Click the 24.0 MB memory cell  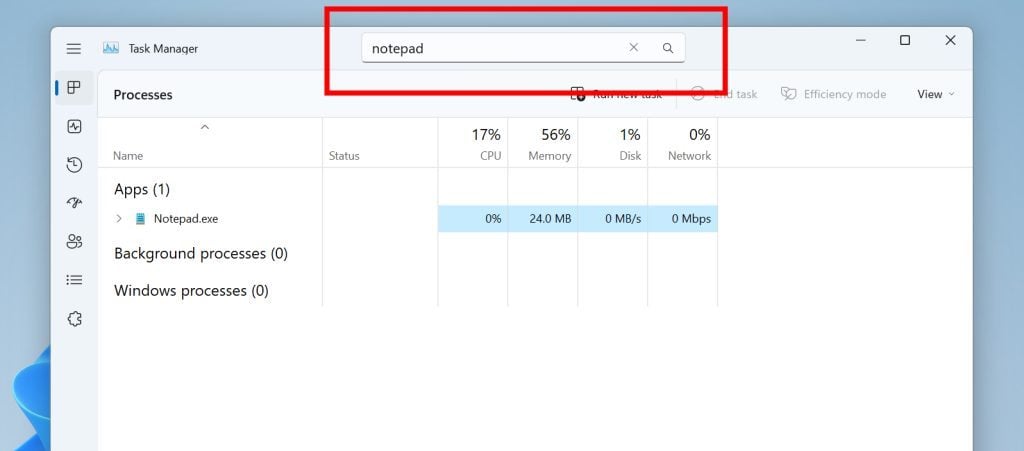point(543,219)
